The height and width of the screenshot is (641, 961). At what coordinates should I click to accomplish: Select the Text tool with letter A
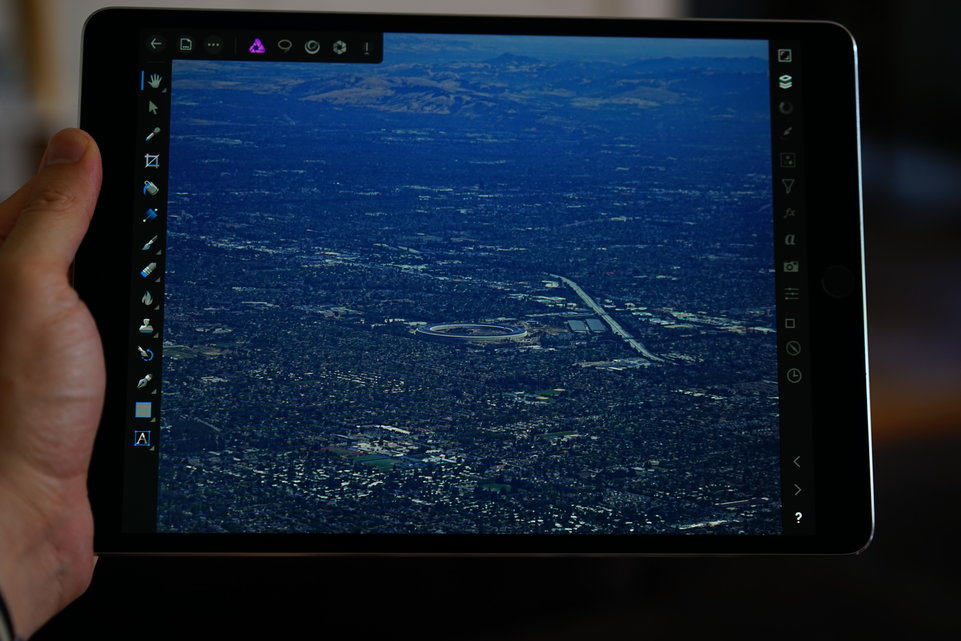142,438
